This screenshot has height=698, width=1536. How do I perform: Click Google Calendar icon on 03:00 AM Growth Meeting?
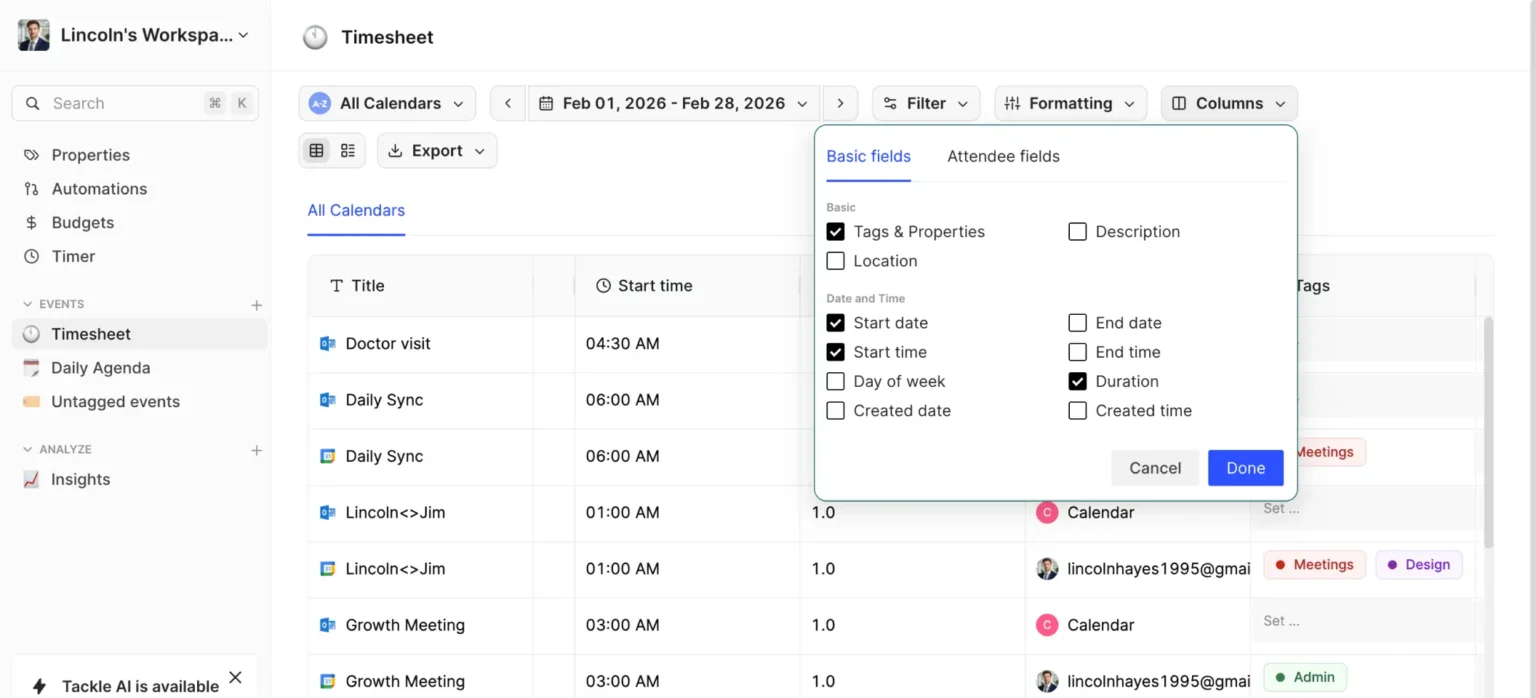pos(327,681)
